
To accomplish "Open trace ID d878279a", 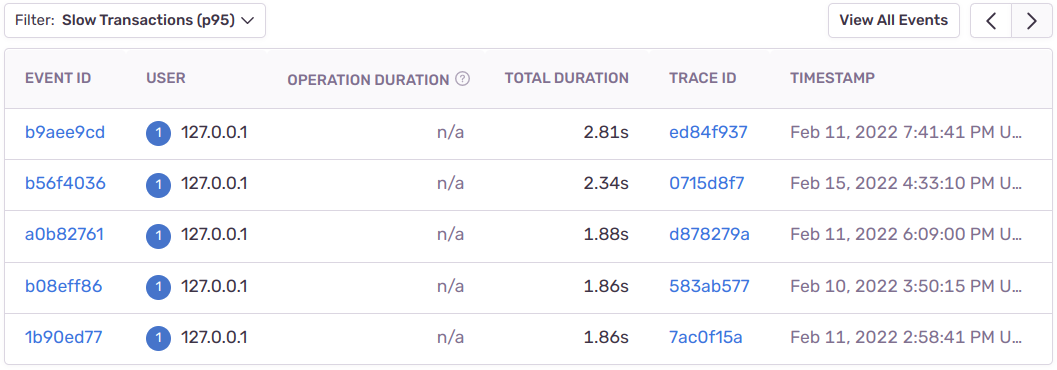I will pos(709,235).
